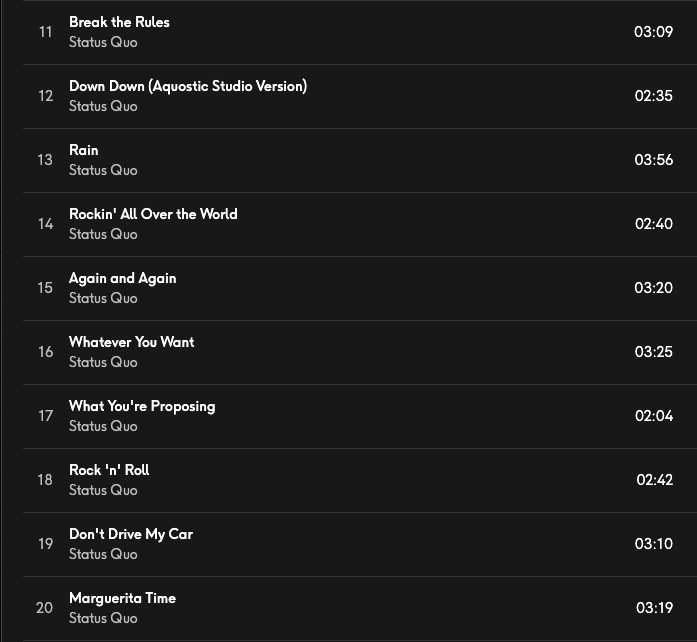Open "Rockin' All Over the World" track
This screenshot has width=697, height=642.
(x=153, y=214)
